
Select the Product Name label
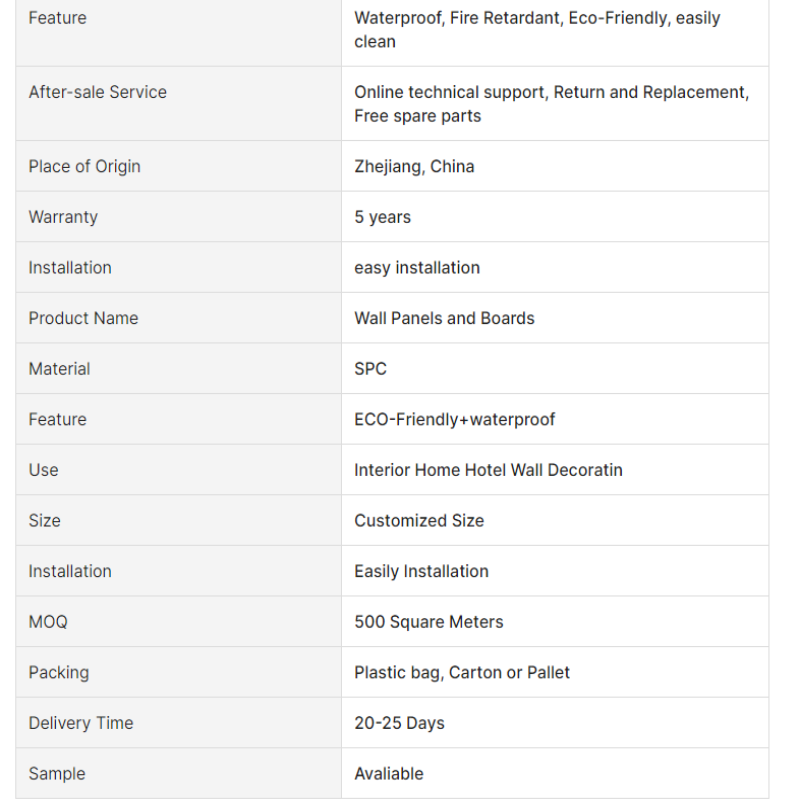(x=83, y=318)
